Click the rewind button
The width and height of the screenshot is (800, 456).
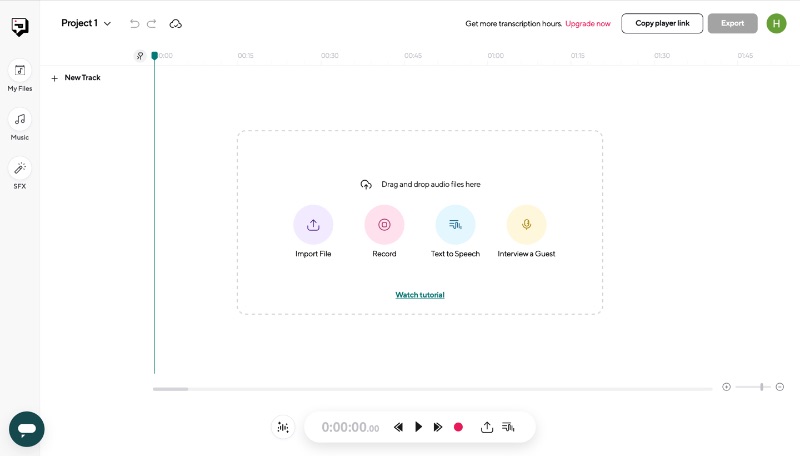(x=398, y=427)
